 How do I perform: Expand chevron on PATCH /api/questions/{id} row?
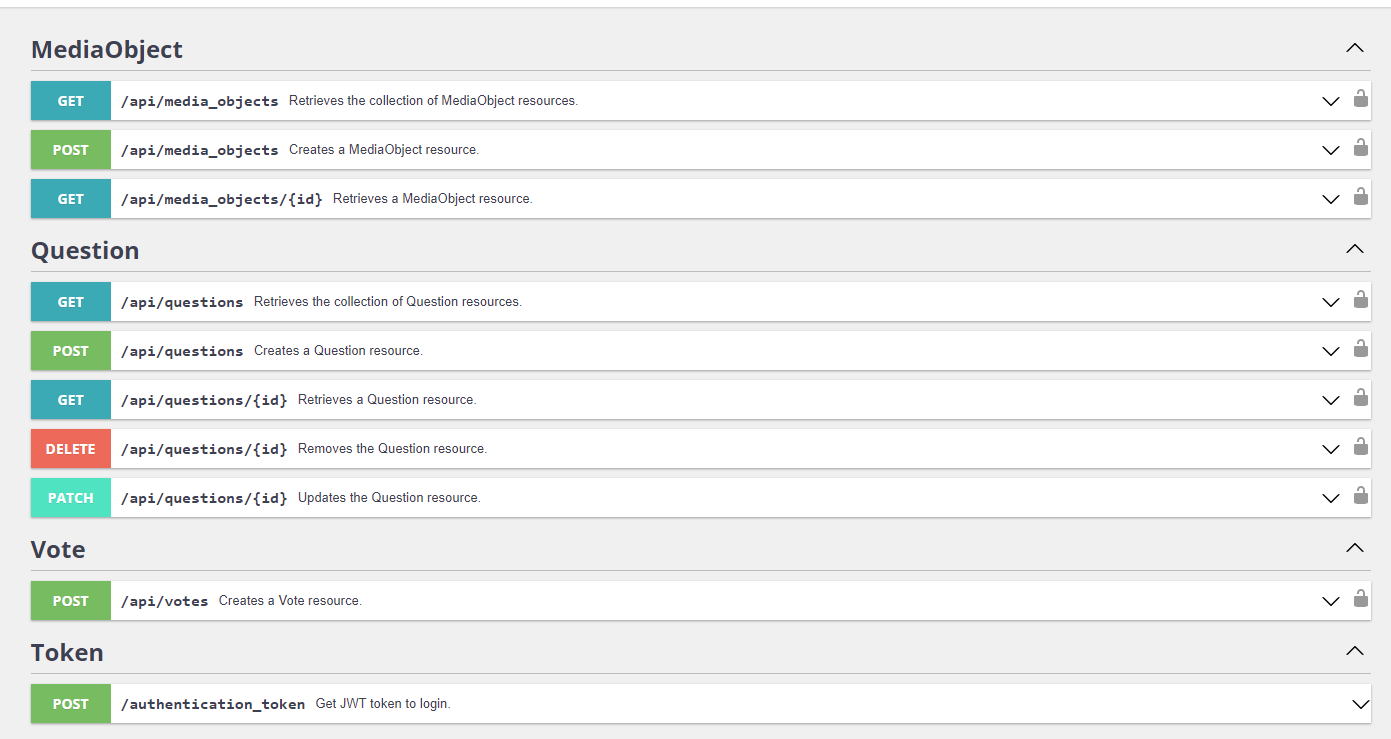(x=1331, y=498)
